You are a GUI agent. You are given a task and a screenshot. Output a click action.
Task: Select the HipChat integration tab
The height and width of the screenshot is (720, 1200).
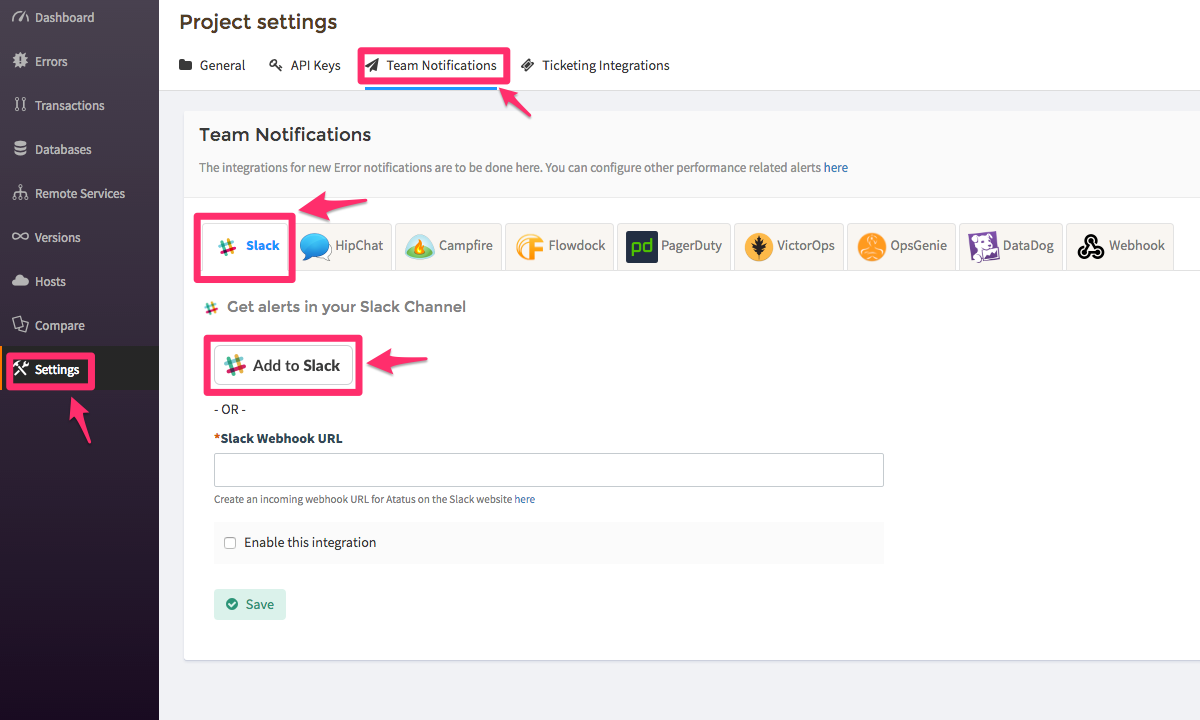coord(342,246)
